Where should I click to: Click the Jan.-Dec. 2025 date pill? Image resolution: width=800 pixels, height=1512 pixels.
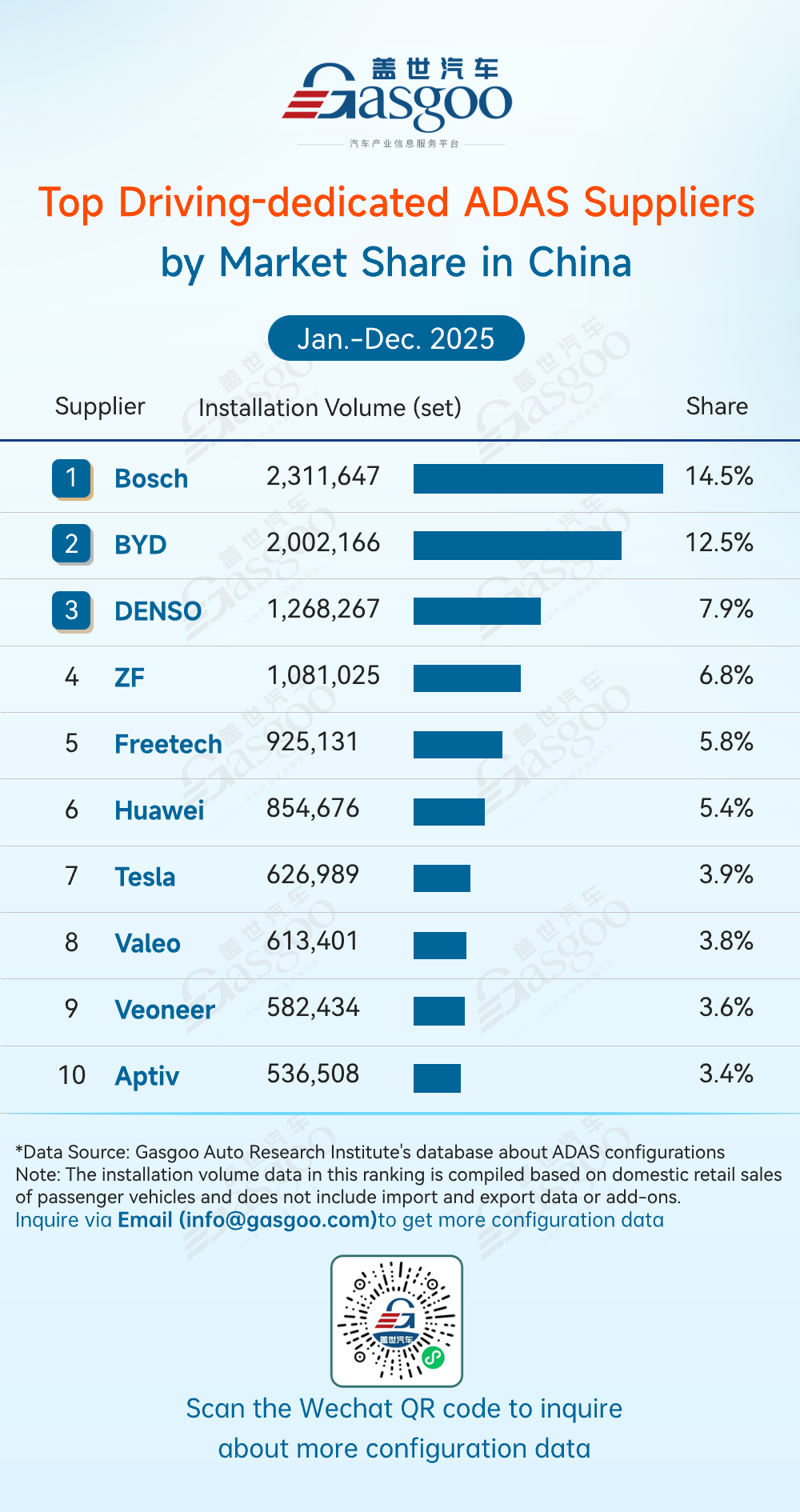point(396,338)
